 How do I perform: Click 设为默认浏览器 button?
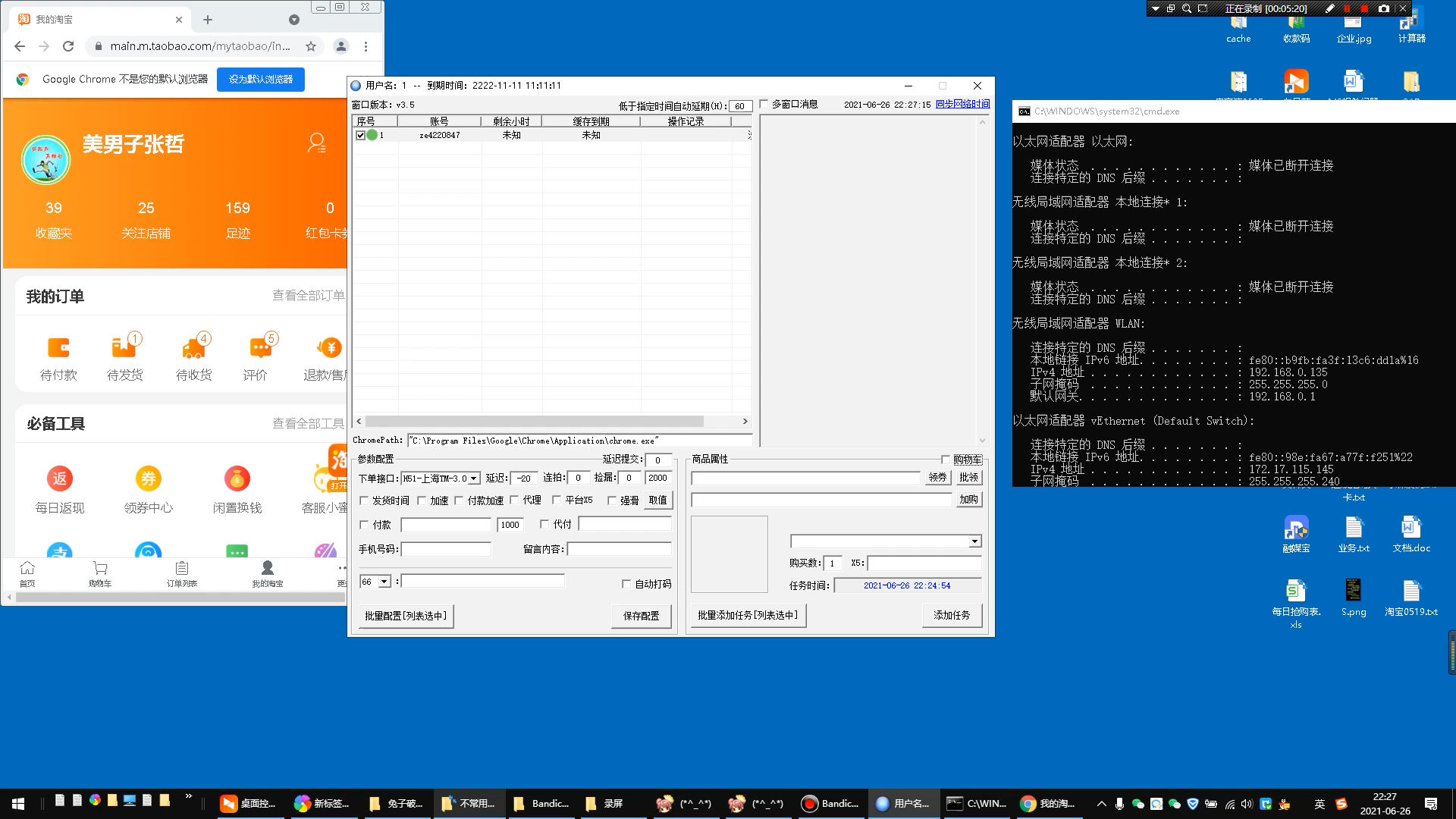point(261,79)
